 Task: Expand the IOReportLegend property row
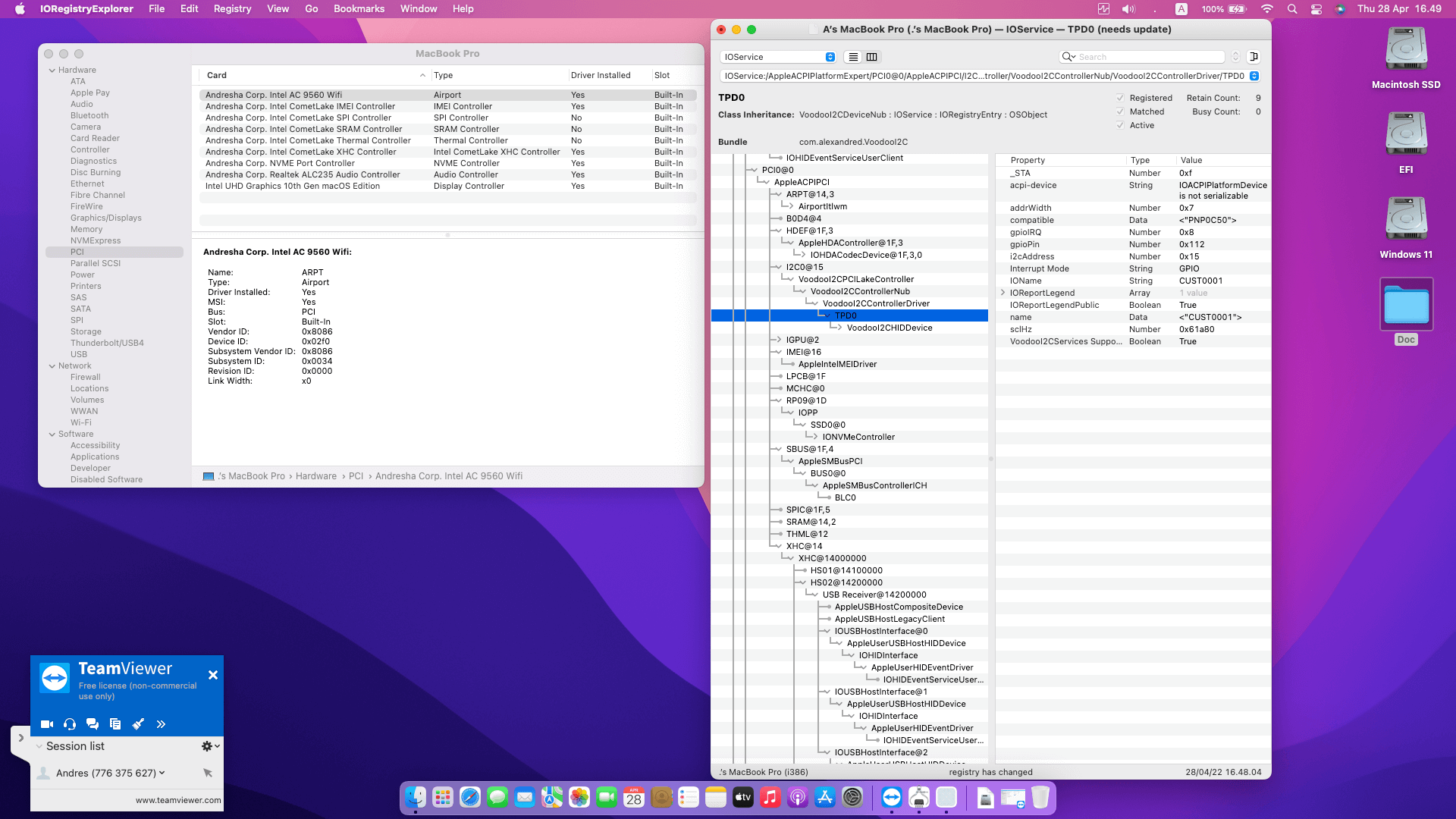tap(1003, 293)
